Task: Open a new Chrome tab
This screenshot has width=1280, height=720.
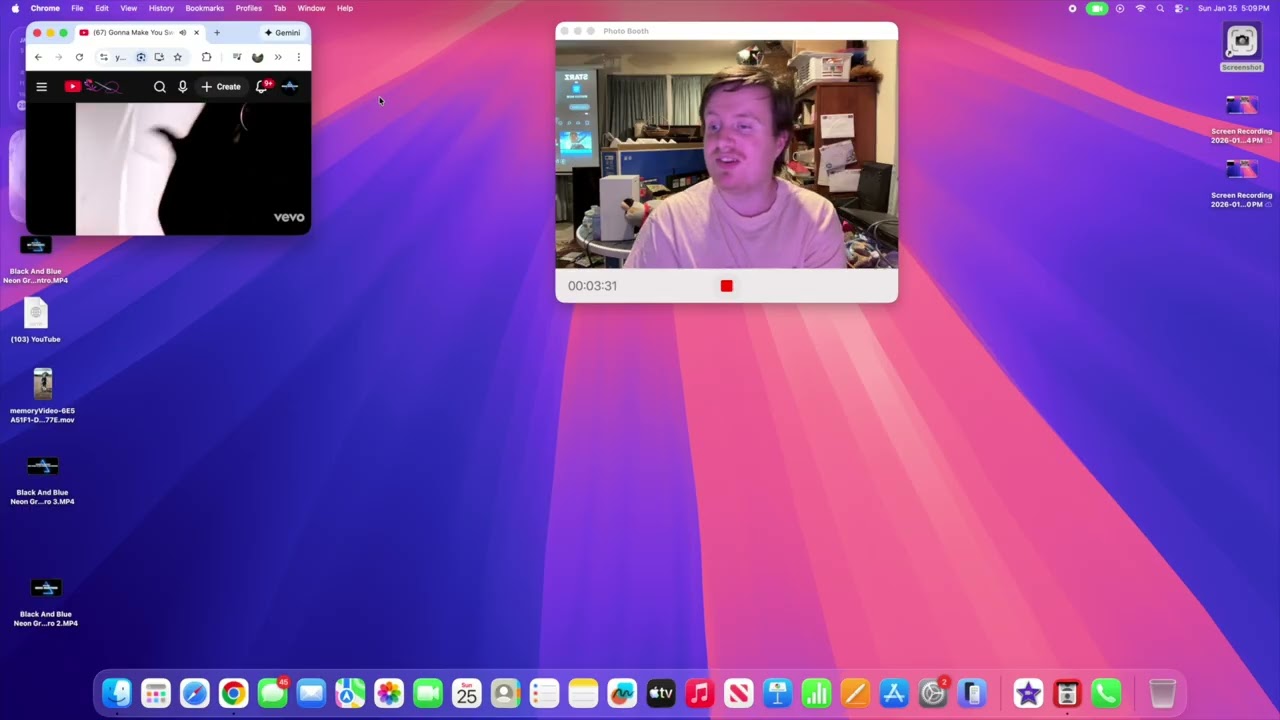Action: click(x=216, y=33)
